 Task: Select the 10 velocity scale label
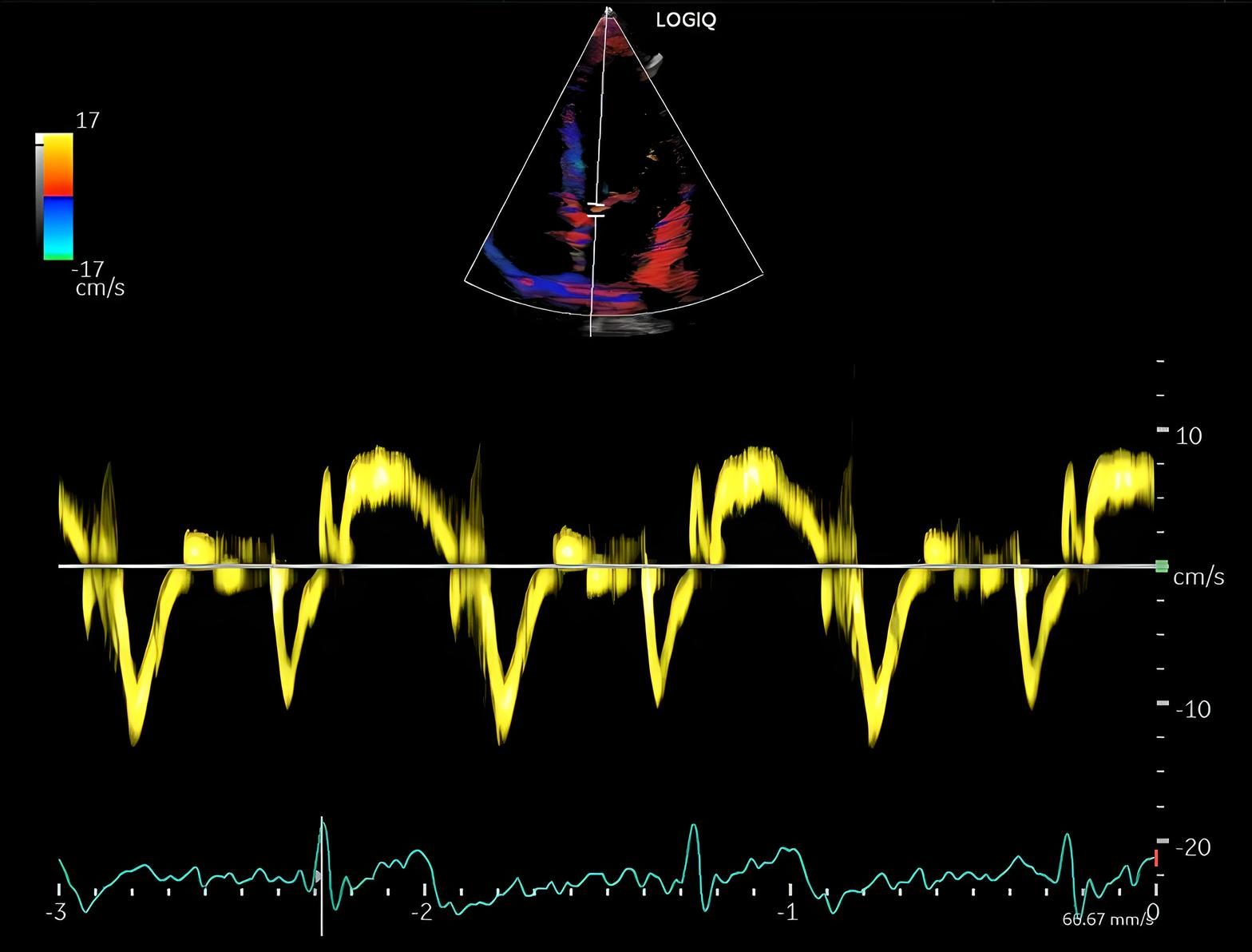pos(1189,436)
